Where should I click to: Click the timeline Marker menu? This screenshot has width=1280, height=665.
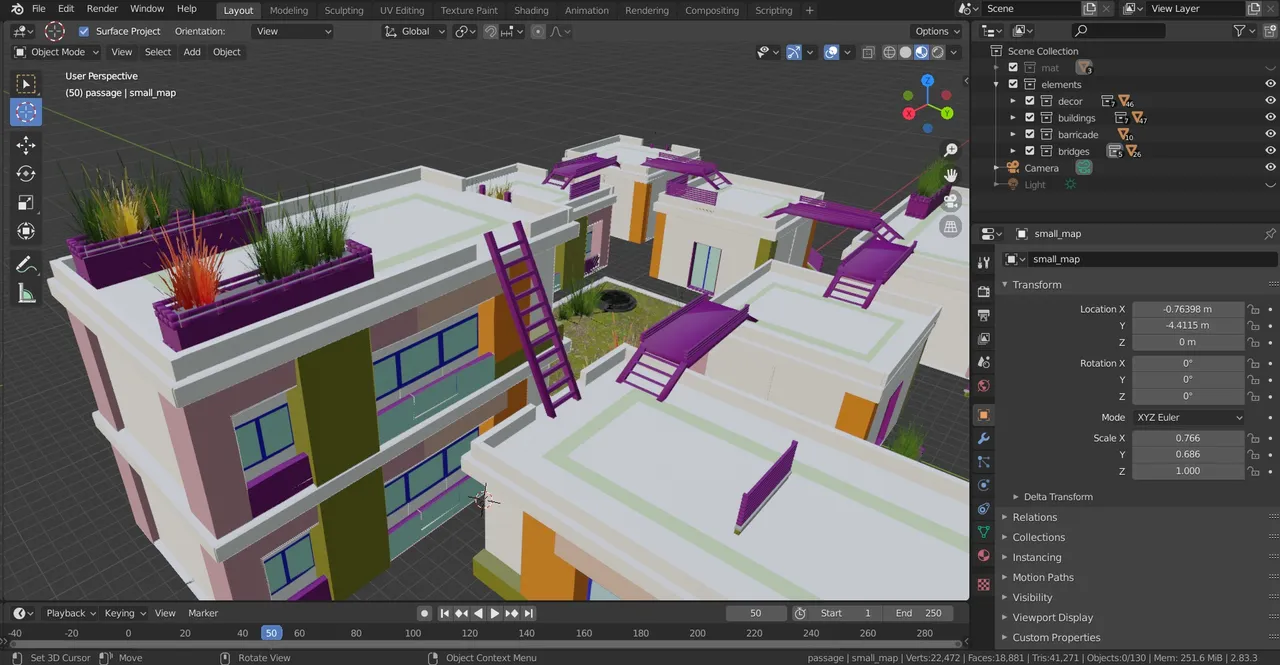[x=203, y=613]
